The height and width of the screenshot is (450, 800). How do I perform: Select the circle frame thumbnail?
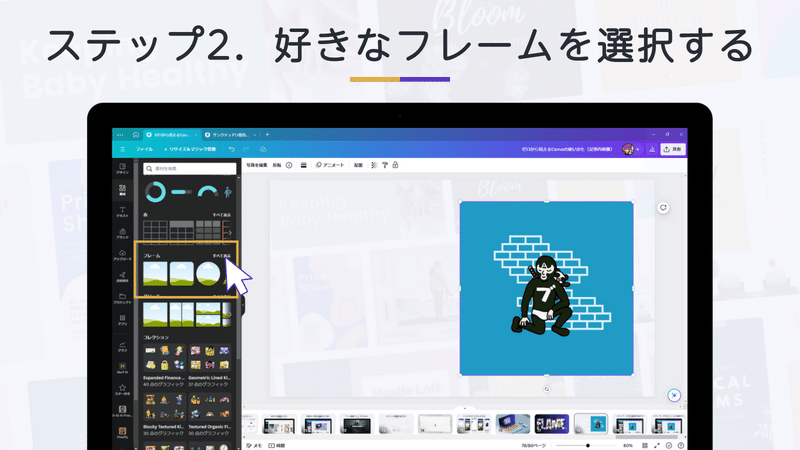click(208, 274)
